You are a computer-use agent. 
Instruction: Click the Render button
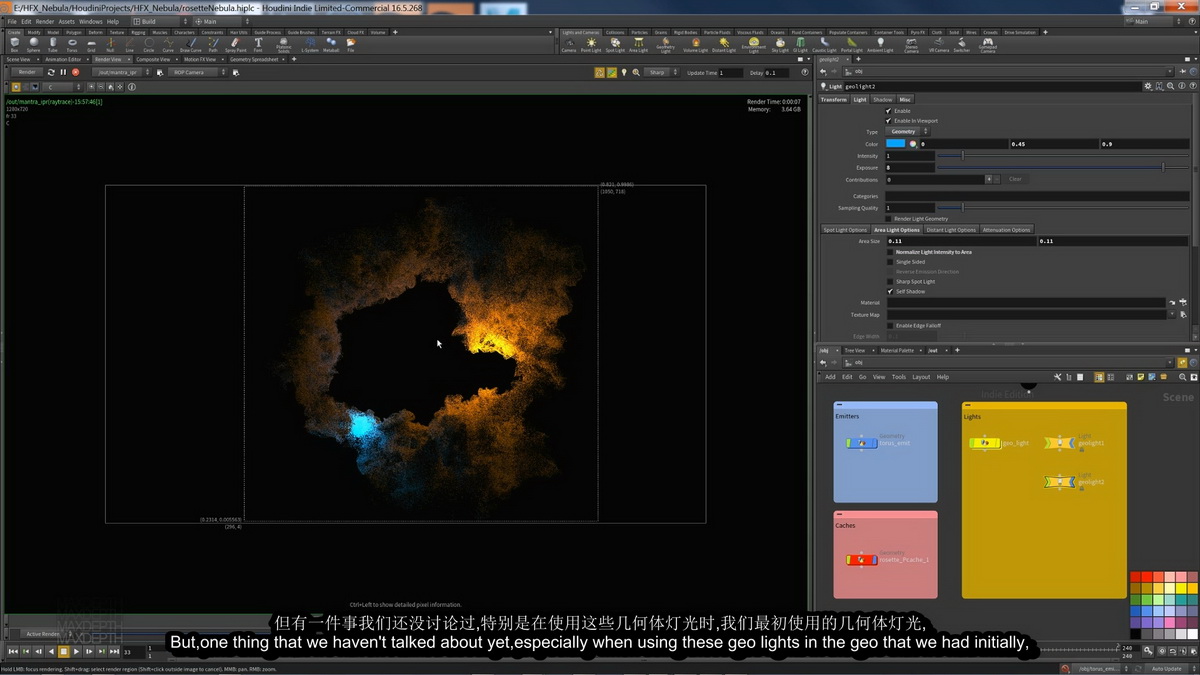(28, 72)
